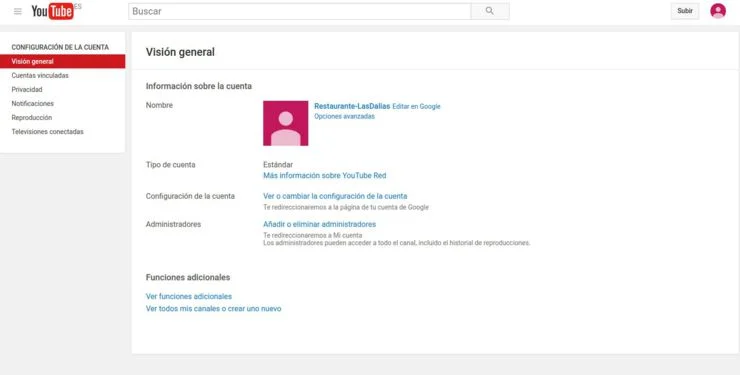Viewport: 740px width, 375px height.
Task: Open Opciones avanzadas link
Action: pyautogui.click(x=345, y=117)
